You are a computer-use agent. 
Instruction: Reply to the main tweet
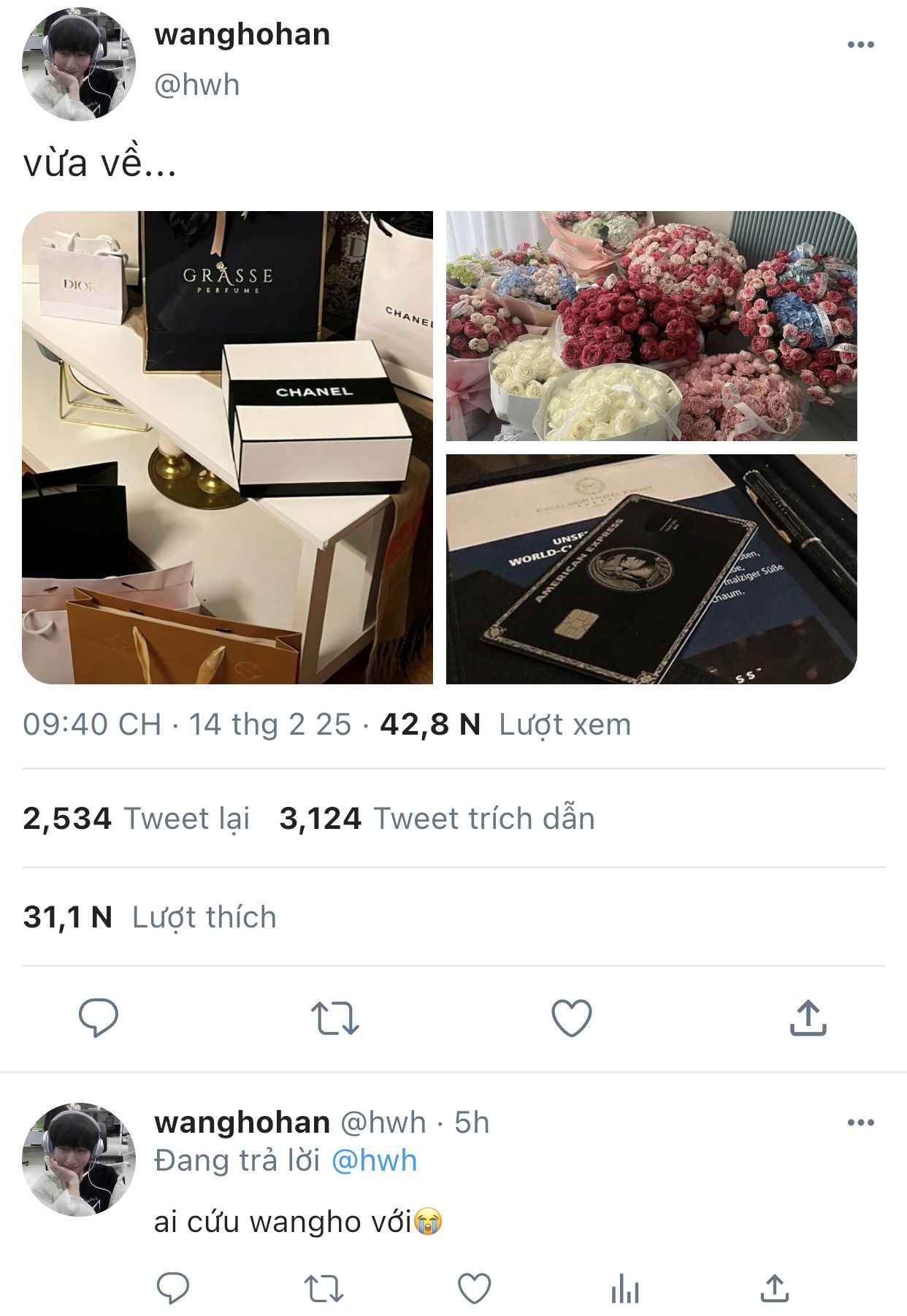click(98, 1017)
